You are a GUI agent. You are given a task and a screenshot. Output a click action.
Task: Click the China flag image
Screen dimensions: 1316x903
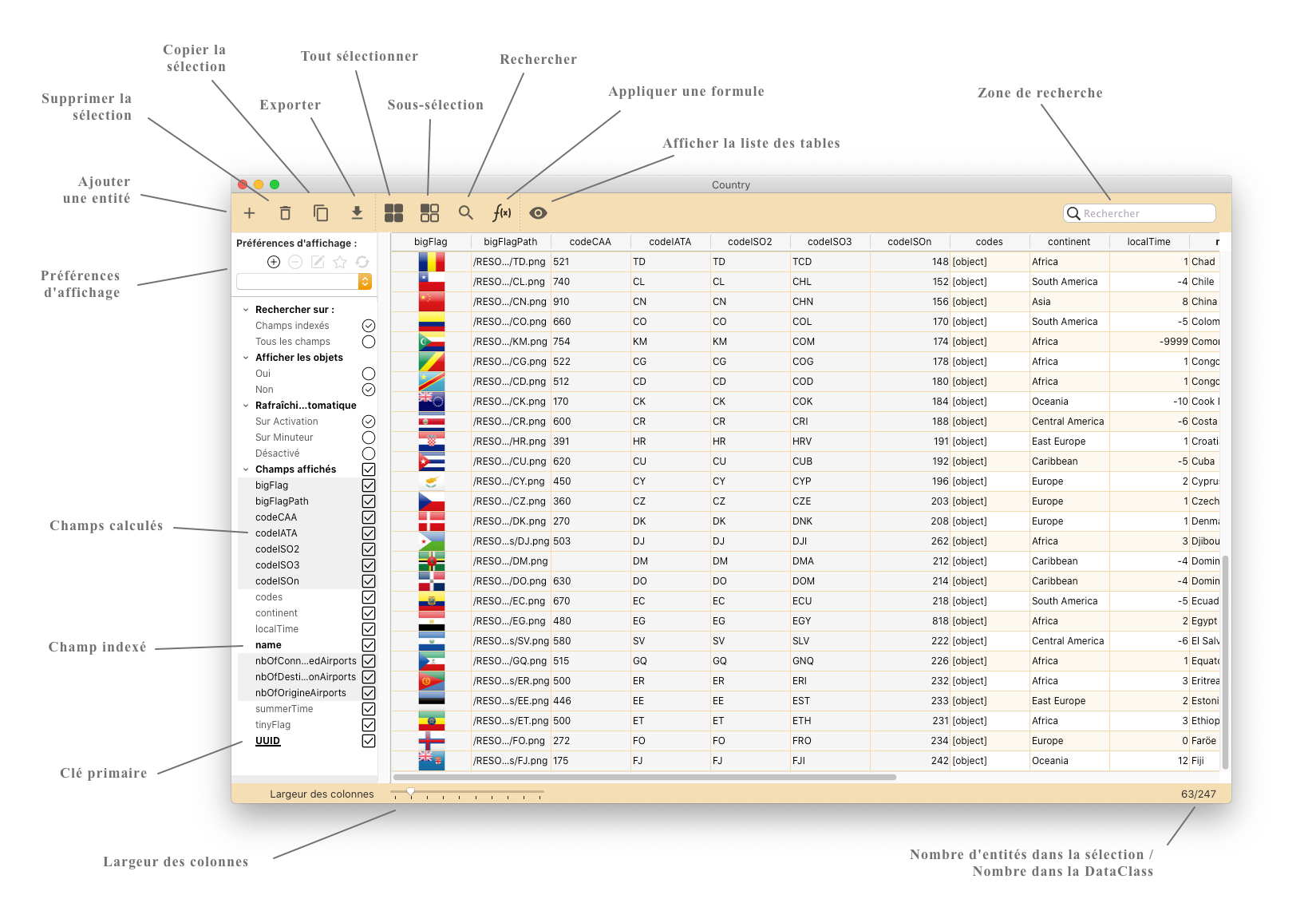click(432, 302)
